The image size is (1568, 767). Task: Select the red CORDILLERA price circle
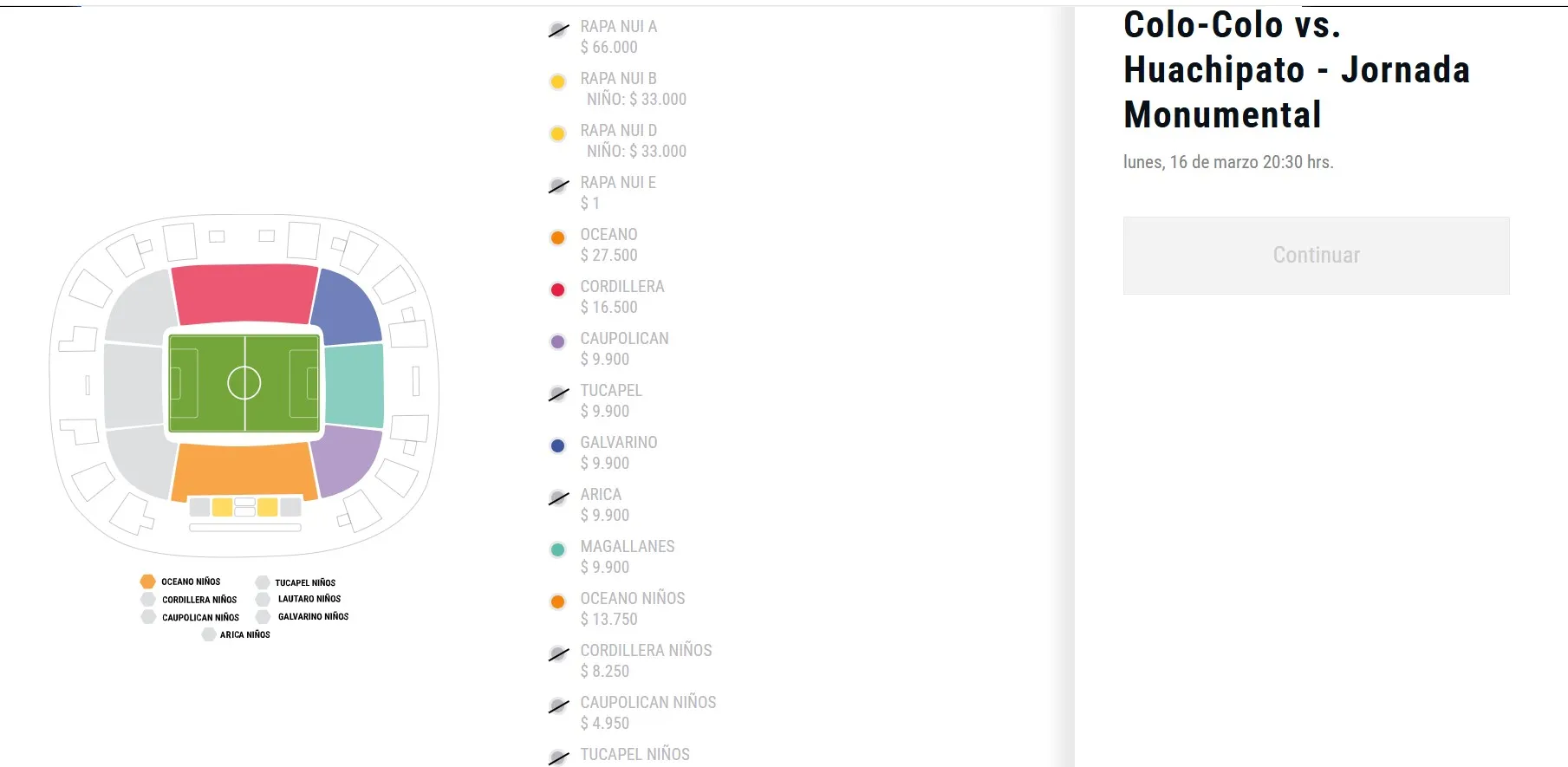[557, 289]
